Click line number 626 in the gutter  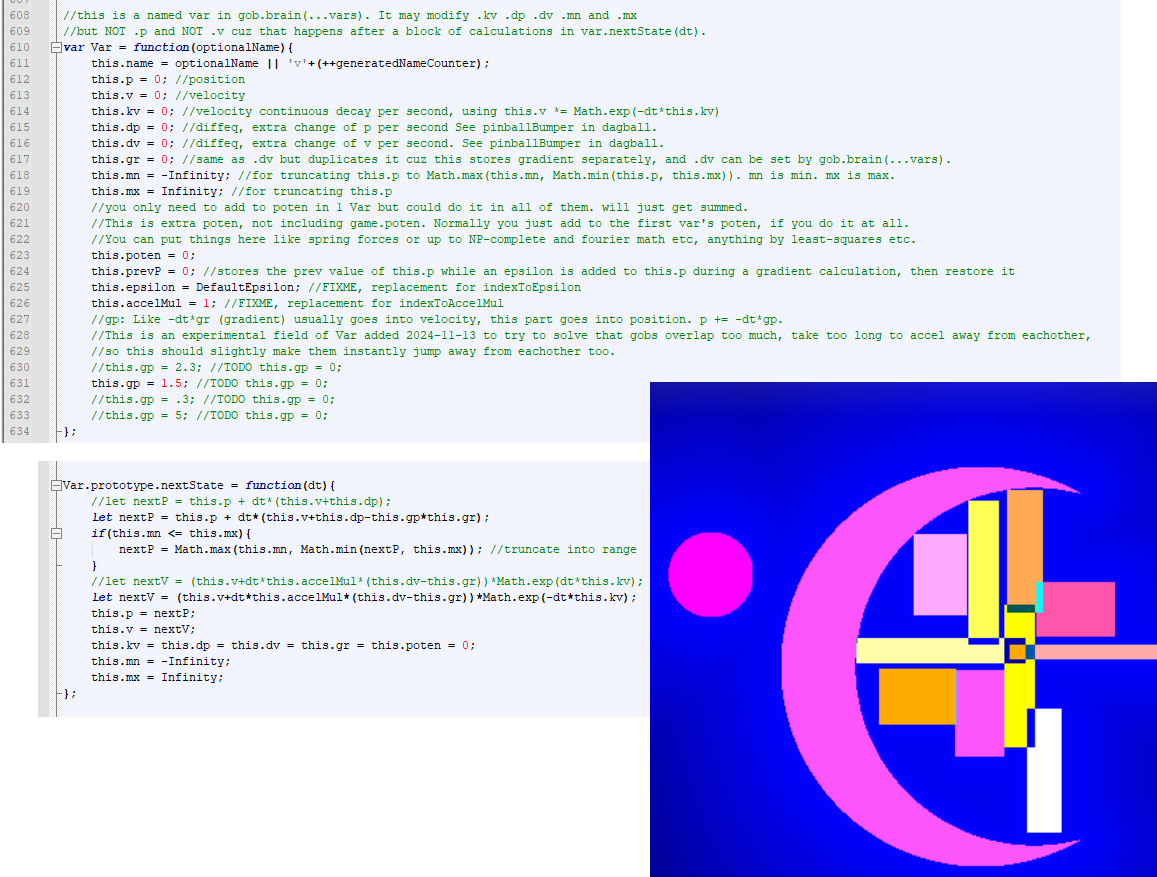20,303
